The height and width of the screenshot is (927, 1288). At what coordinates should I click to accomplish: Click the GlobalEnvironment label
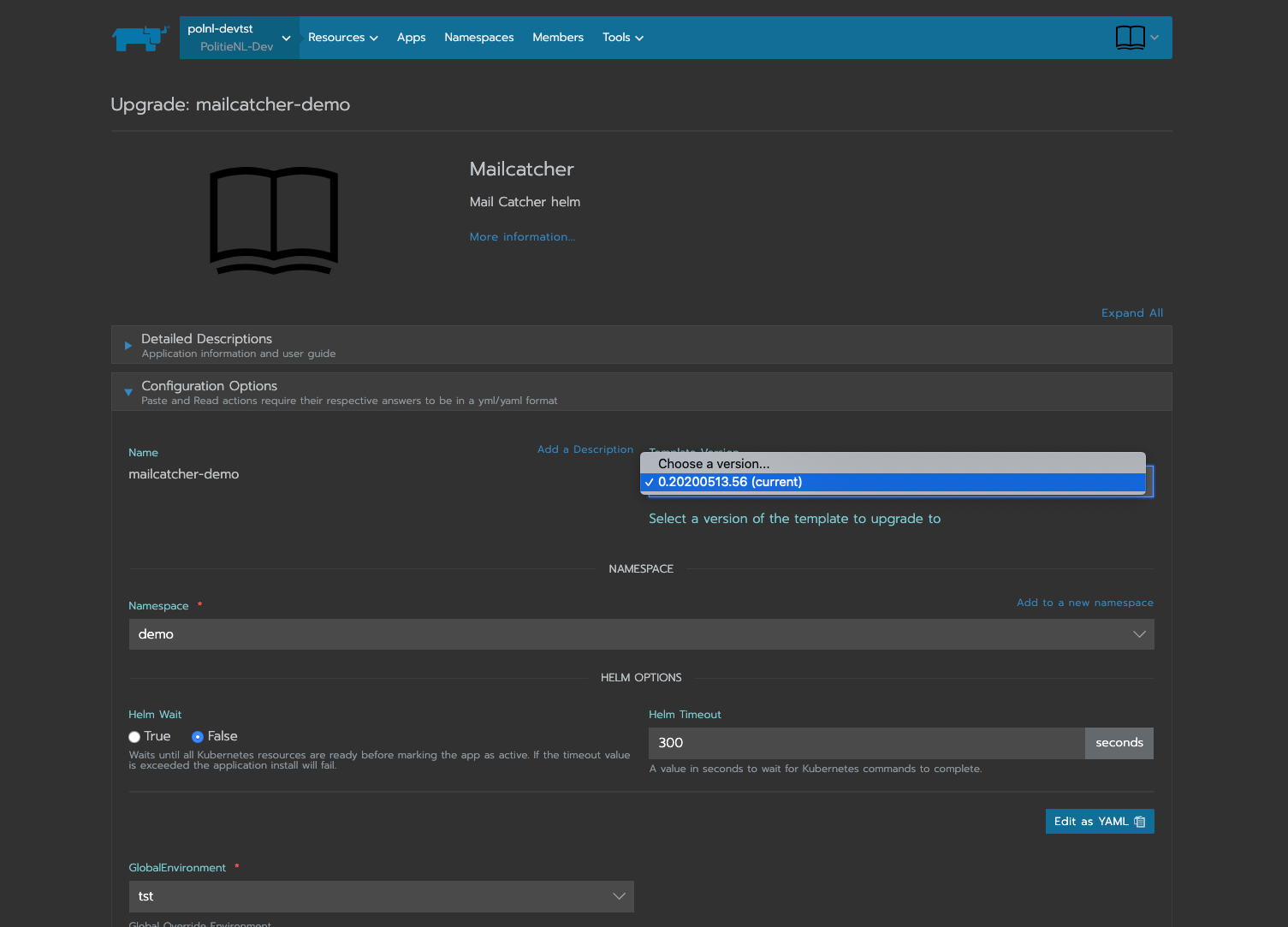coord(177,868)
